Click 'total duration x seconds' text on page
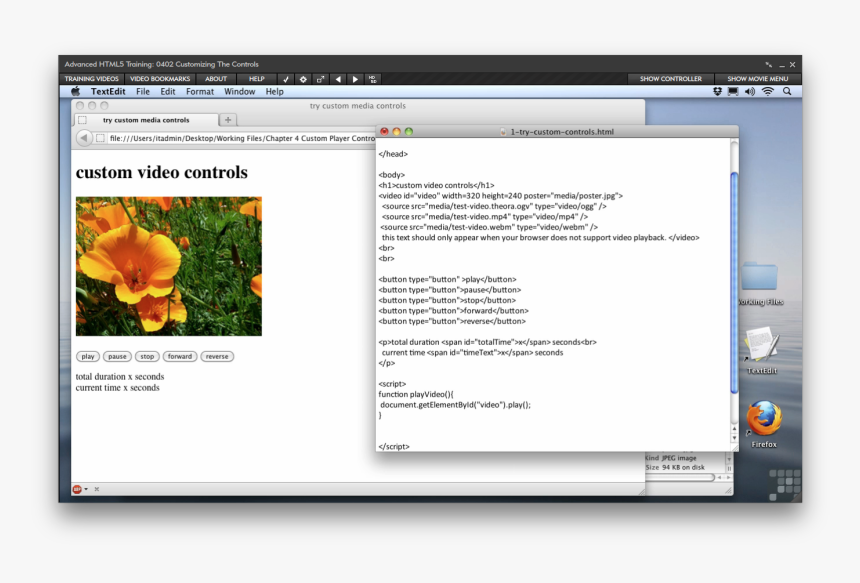860x583 pixels. pos(120,377)
